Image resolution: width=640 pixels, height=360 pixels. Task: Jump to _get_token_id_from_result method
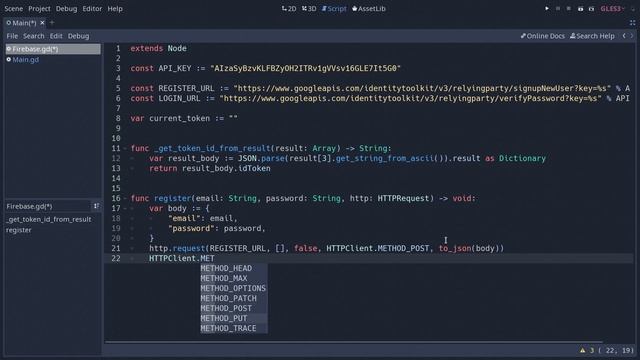[49, 219]
